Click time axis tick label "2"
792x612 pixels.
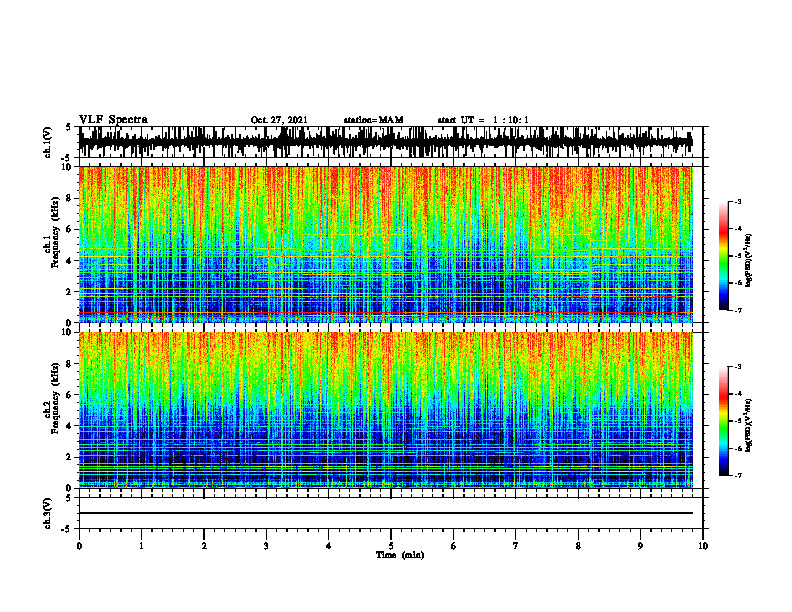pyautogui.click(x=204, y=546)
